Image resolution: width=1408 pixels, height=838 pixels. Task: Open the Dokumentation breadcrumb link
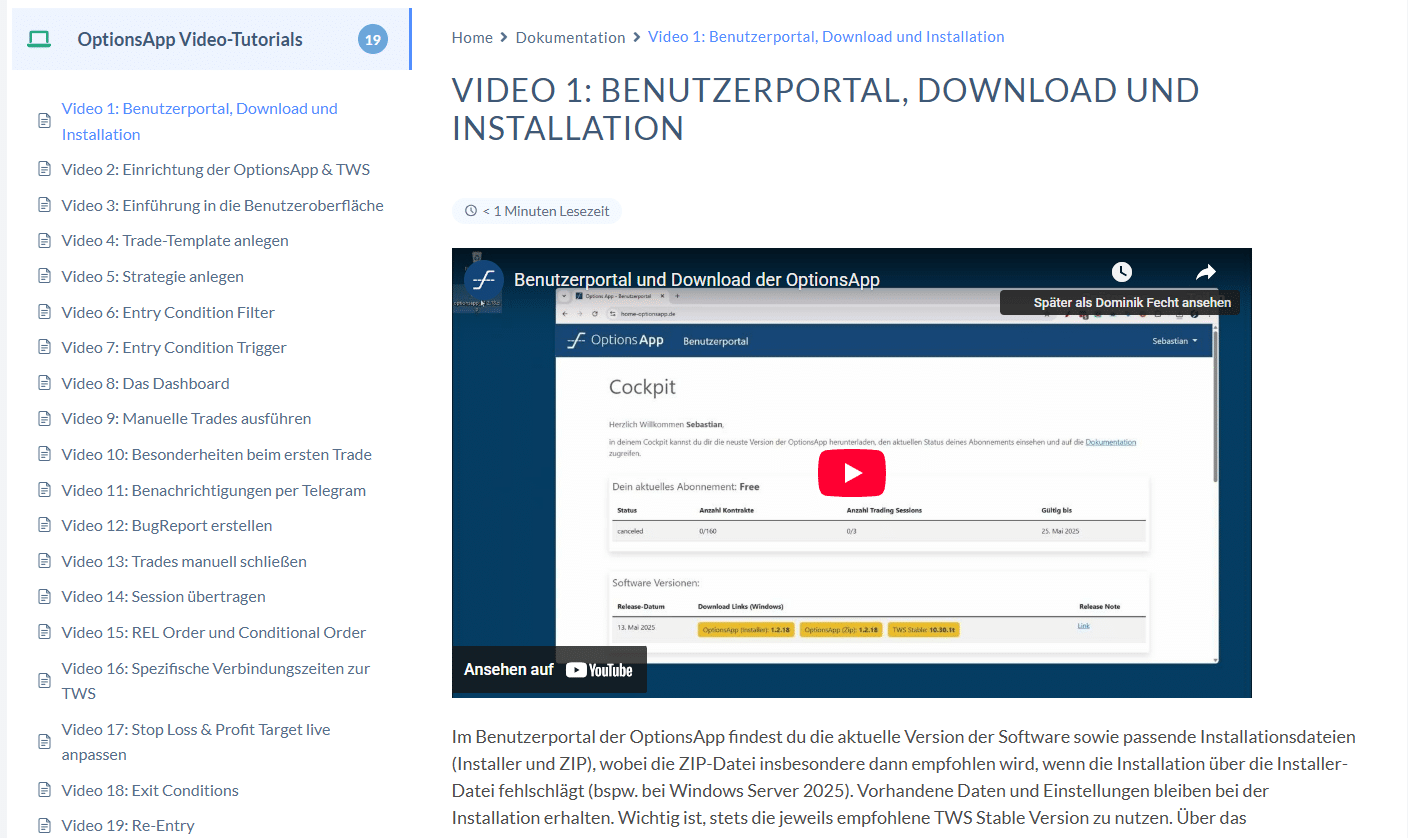pos(570,36)
